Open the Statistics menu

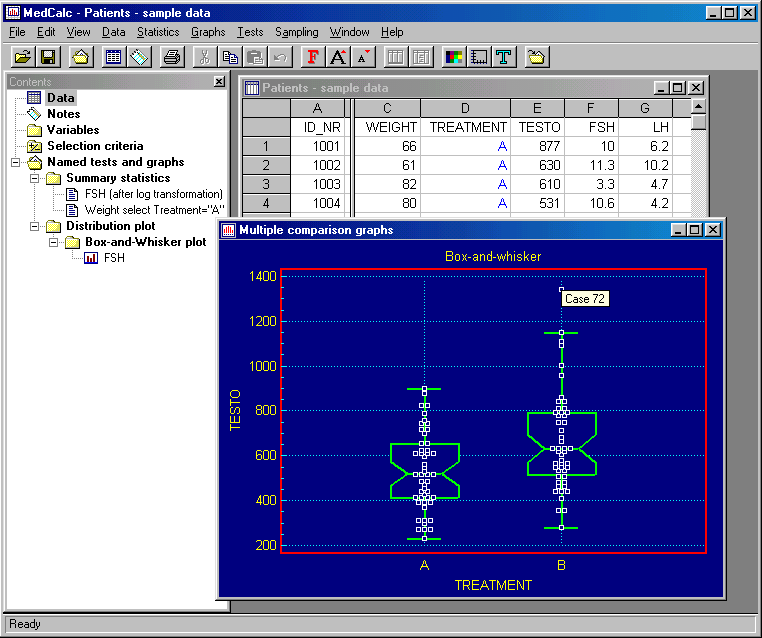click(158, 32)
